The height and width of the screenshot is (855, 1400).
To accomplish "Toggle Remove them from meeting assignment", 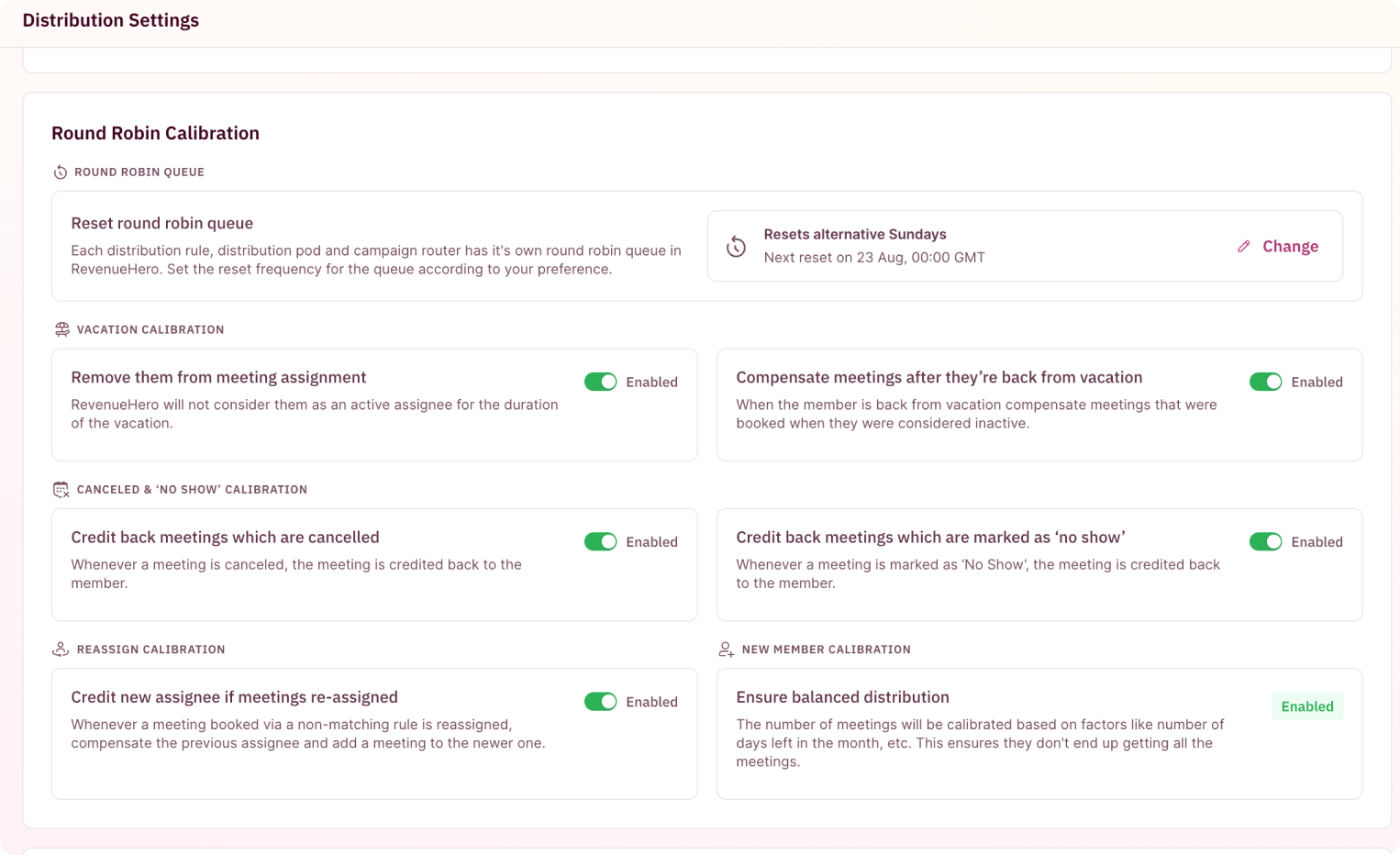I will 601,382.
